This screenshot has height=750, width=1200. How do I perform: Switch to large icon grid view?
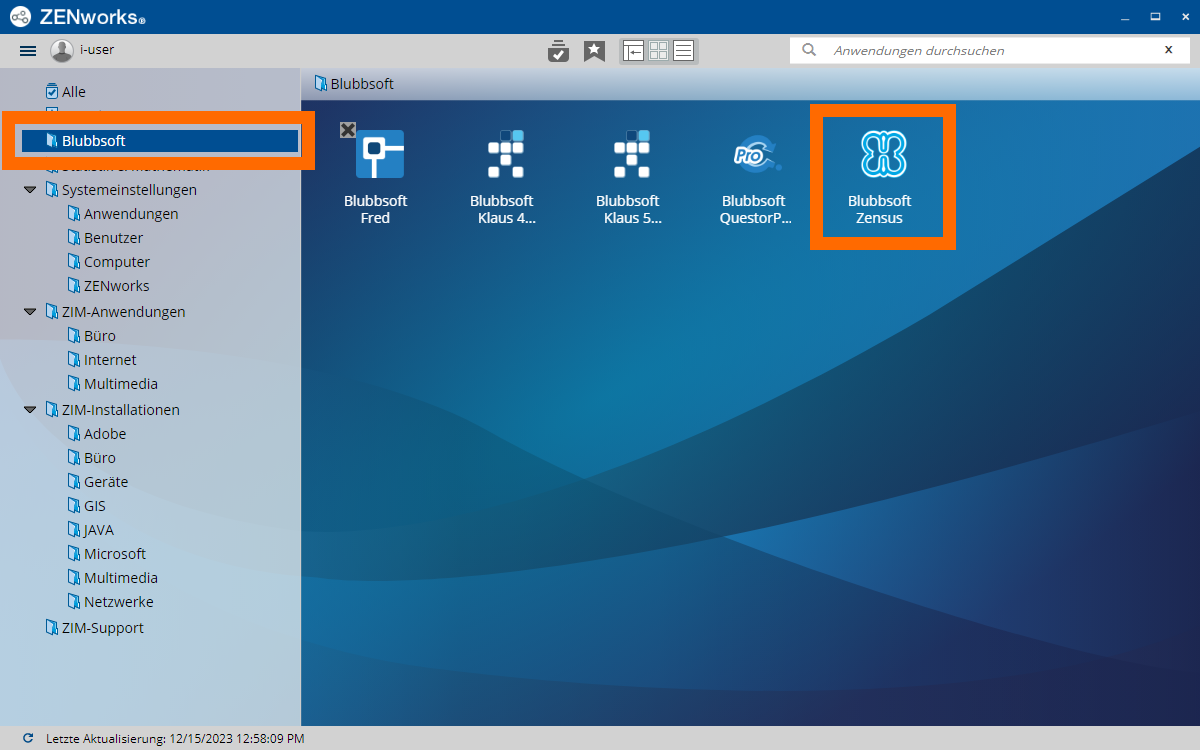(659, 51)
